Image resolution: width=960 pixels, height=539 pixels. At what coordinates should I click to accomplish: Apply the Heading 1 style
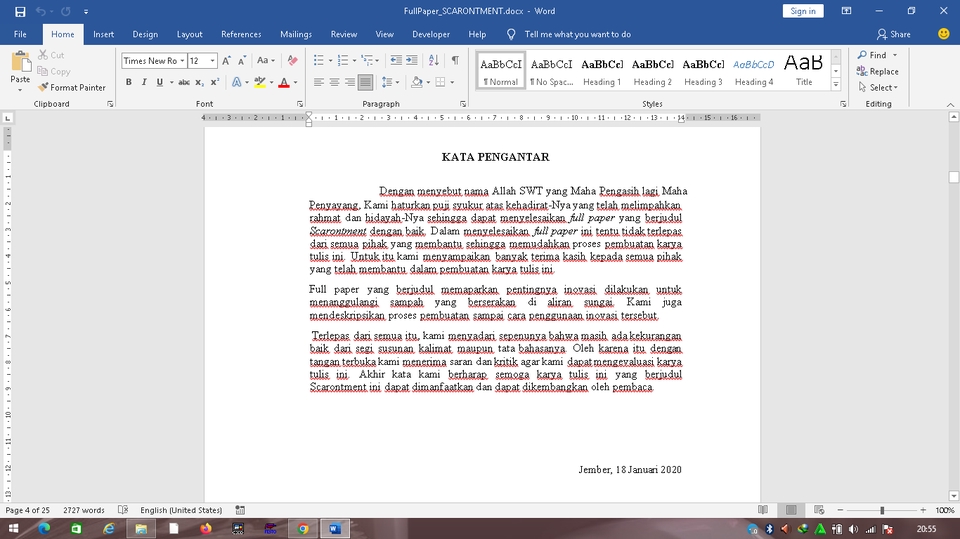point(602,70)
